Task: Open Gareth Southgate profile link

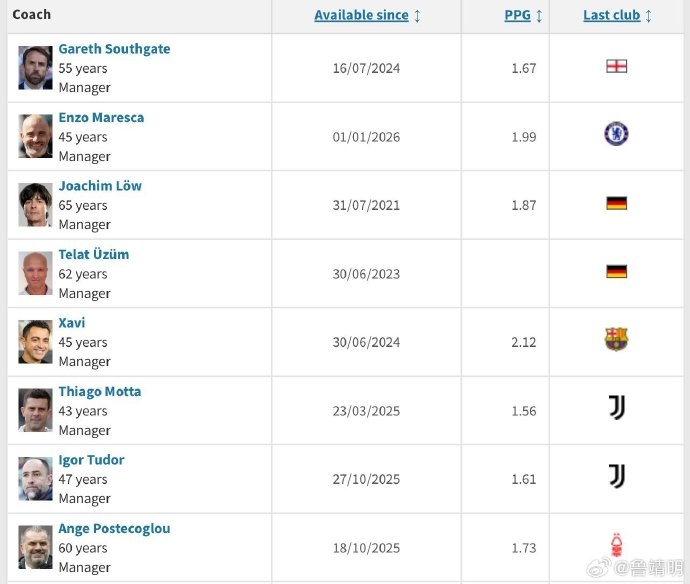Action: click(114, 49)
